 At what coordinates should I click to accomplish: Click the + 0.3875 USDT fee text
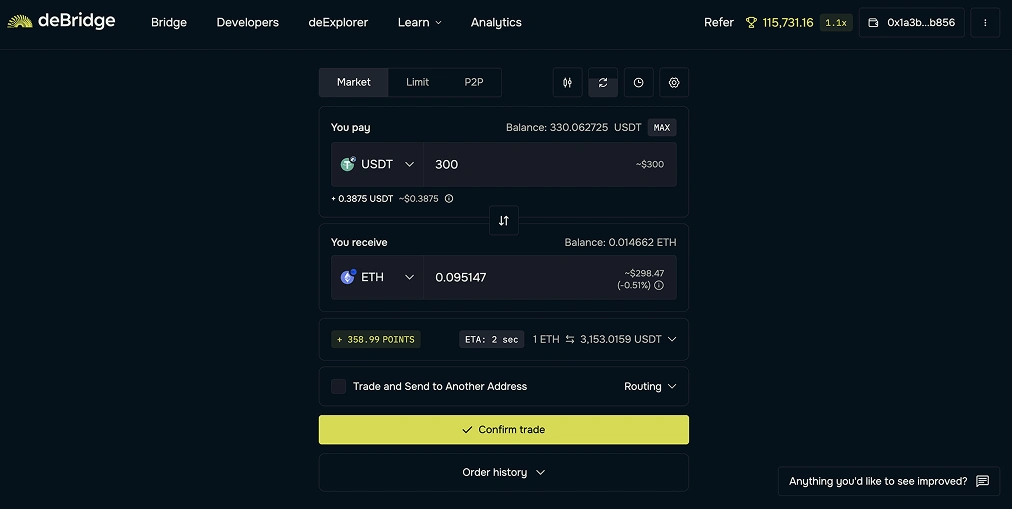362,199
